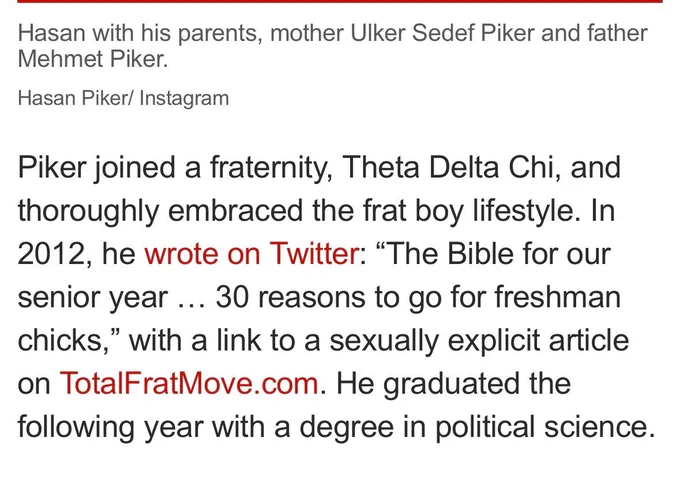Click the caption mentioning Ulker Sedef Piker
680x490 pixels.
tap(333, 46)
